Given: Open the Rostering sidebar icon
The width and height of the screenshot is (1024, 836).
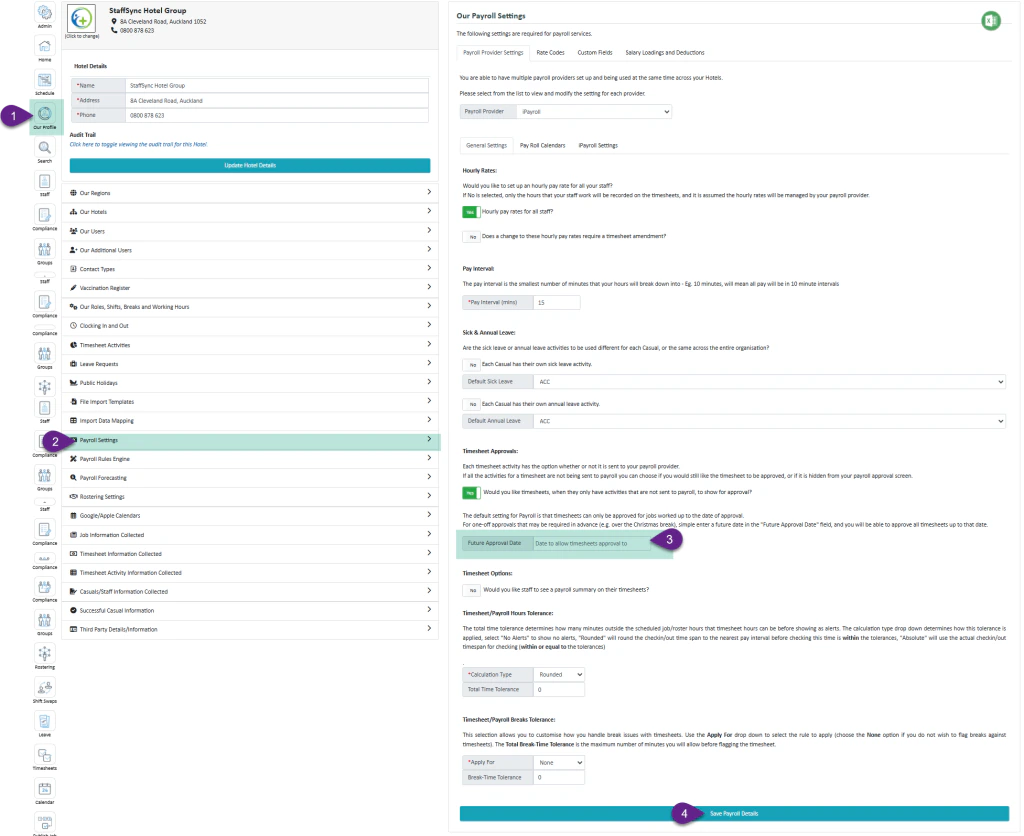Looking at the screenshot, I should click(44, 653).
